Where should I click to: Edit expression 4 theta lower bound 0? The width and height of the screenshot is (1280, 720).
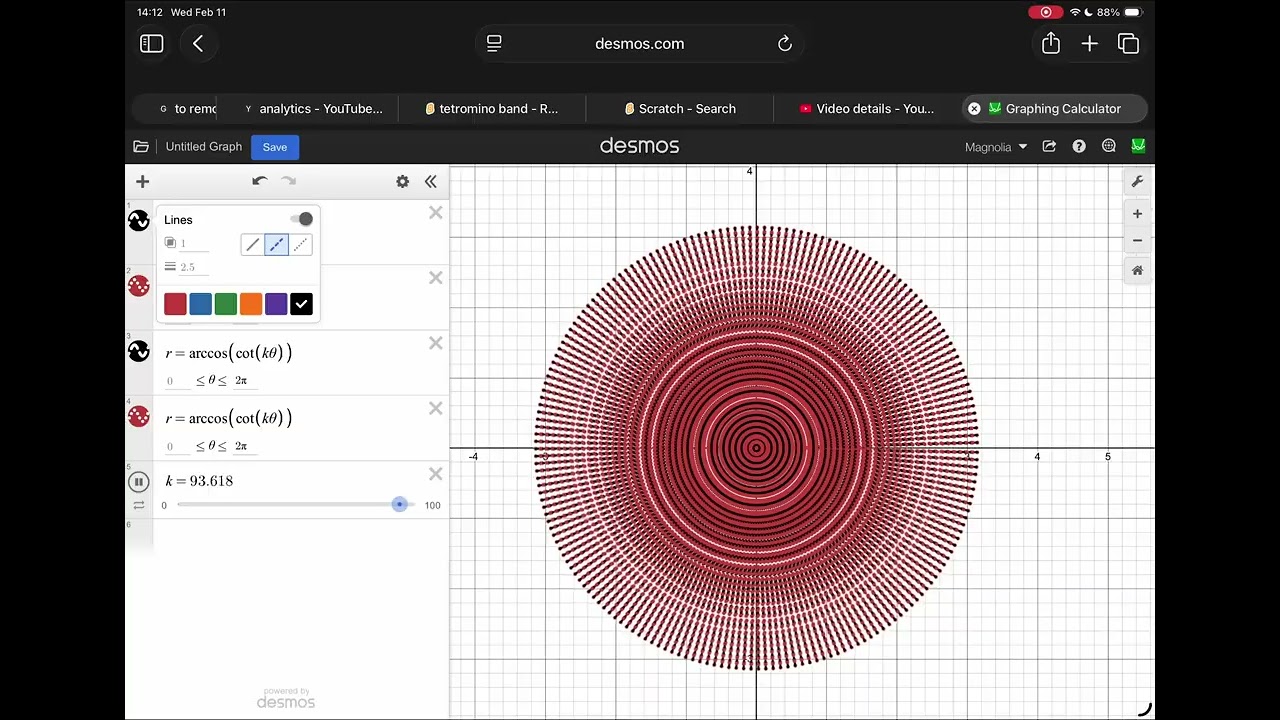[175, 446]
